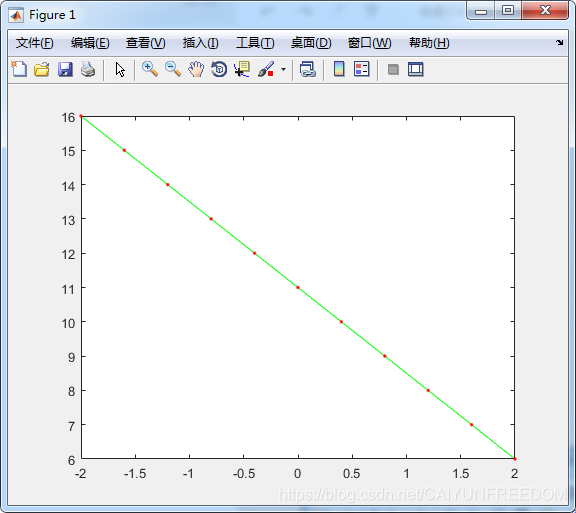Close the Figure 1 window

[x=545, y=11]
